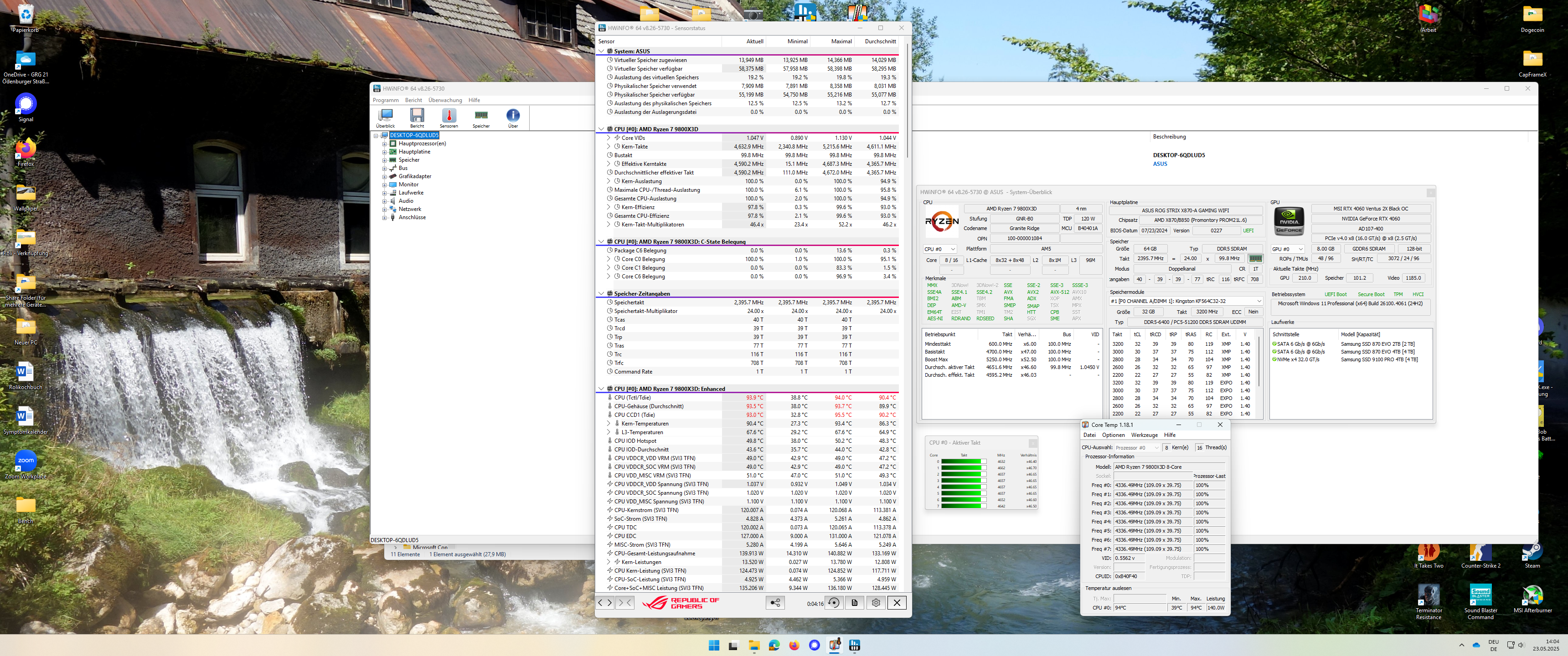This screenshot has width=1568, height=656.
Task: Click the expand columns arrows button
Action: coord(605,602)
